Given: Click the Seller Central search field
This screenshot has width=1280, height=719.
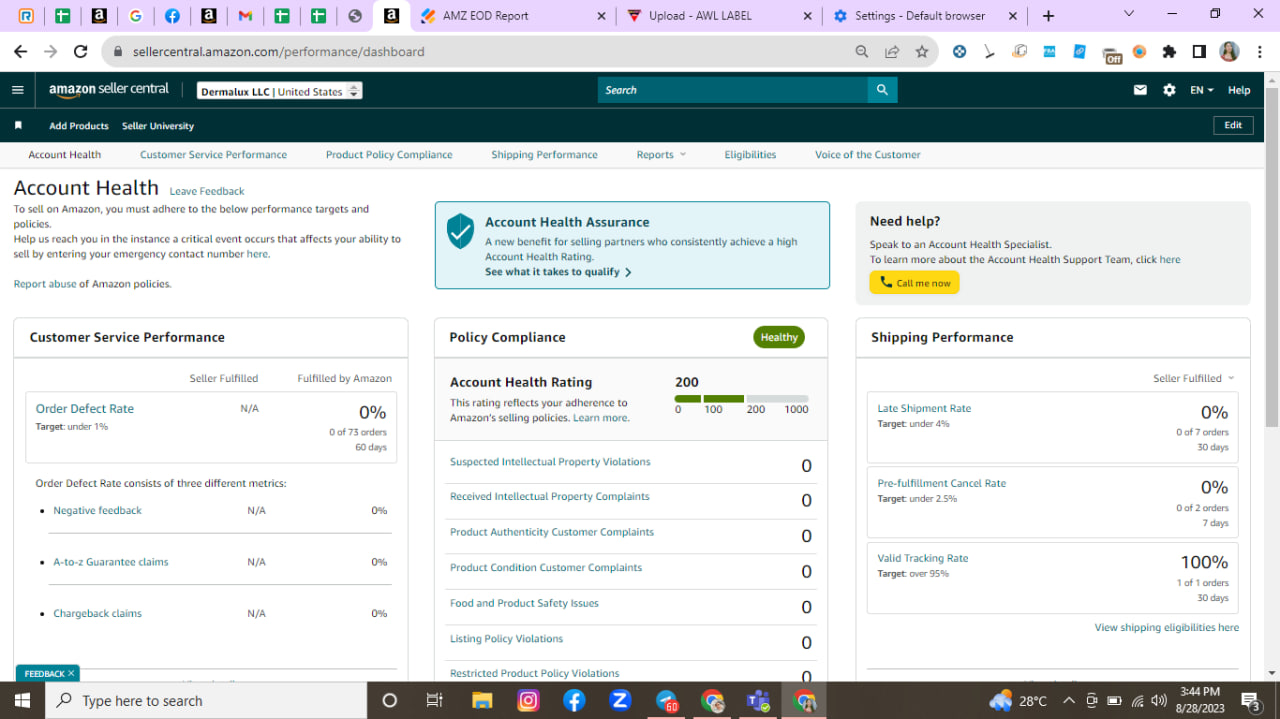Looking at the screenshot, I should pos(733,90).
